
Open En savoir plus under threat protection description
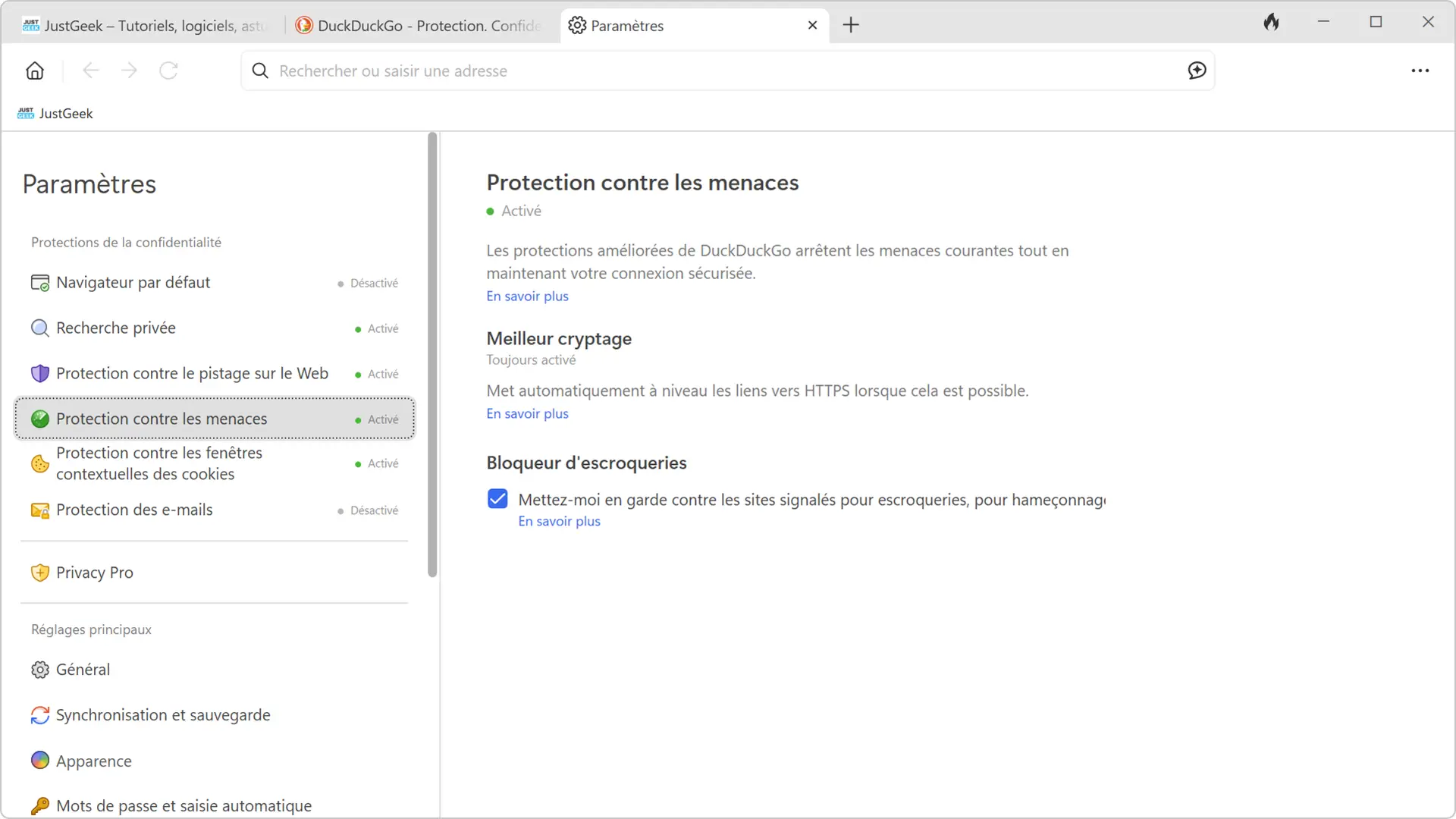[x=527, y=296]
